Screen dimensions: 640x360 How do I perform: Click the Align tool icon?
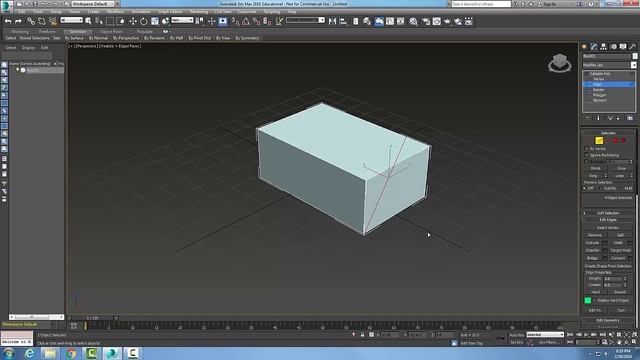343,21
